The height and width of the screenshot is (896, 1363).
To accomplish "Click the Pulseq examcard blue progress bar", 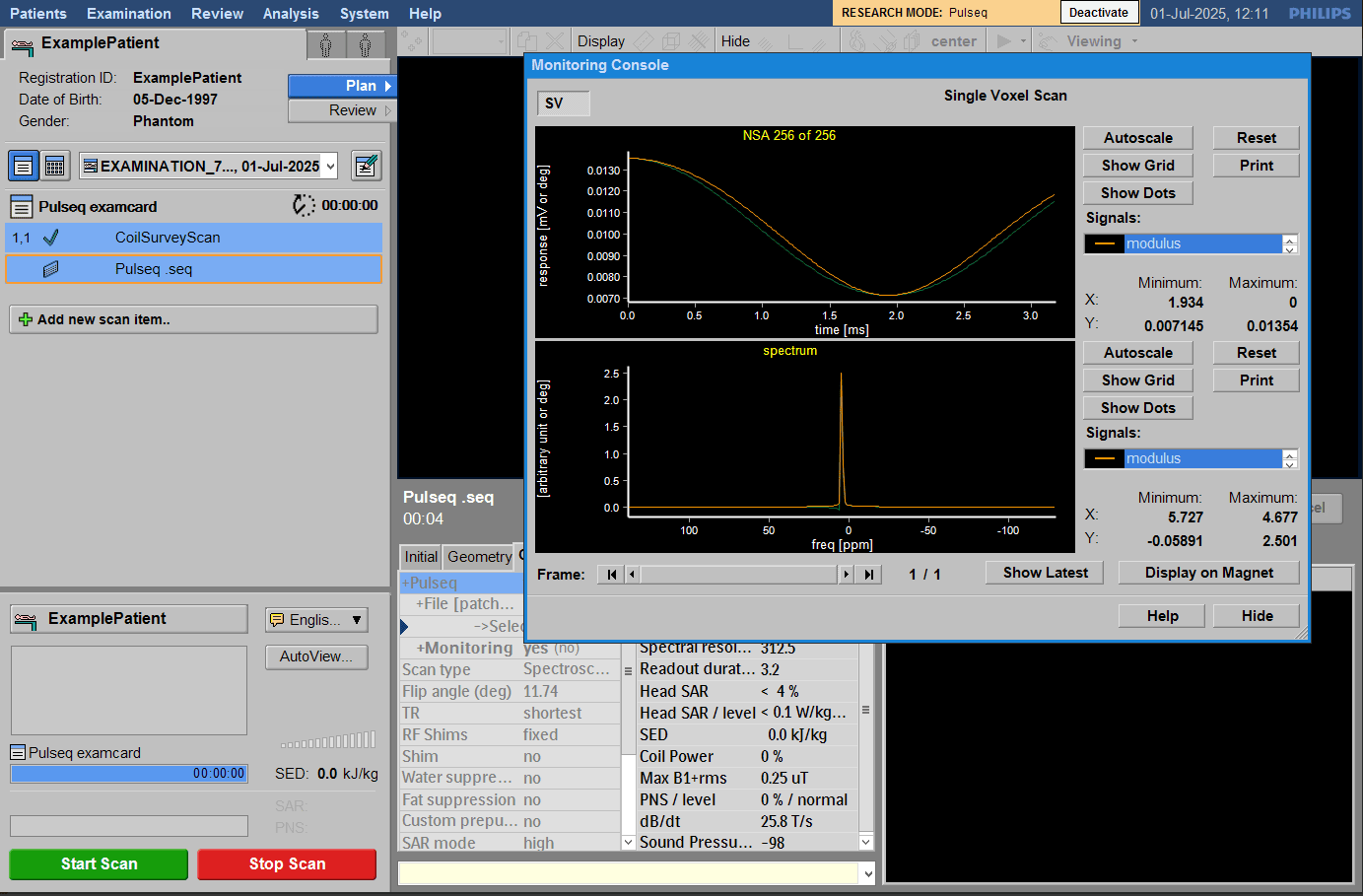I will tap(129, 774).
